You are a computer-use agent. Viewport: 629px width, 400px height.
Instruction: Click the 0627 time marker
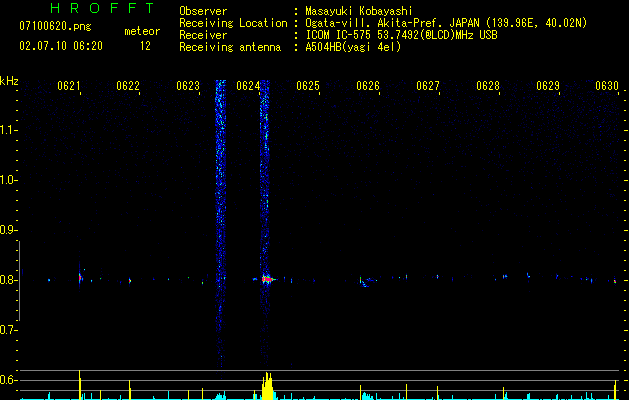(x=428, y=86)
